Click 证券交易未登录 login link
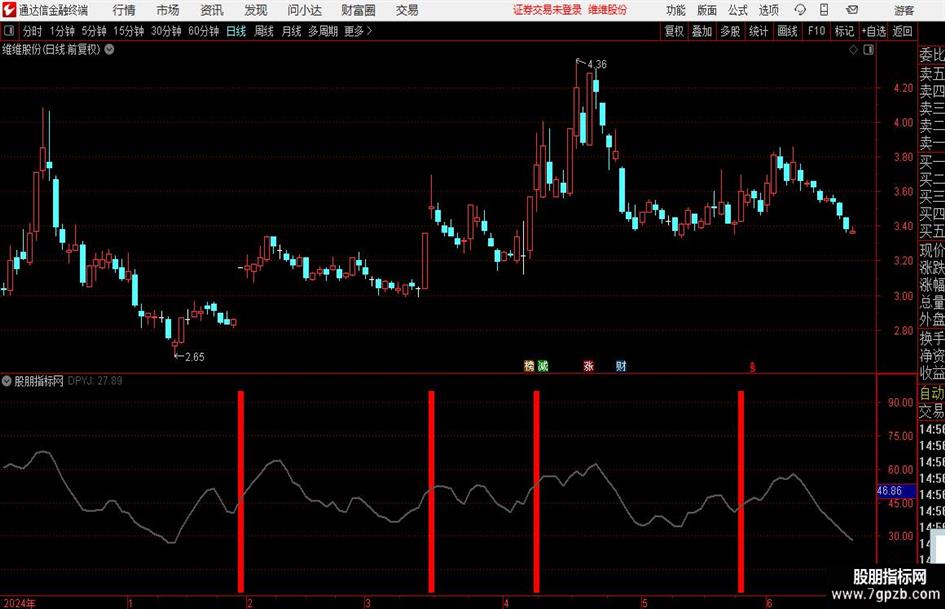 (547, 10)
